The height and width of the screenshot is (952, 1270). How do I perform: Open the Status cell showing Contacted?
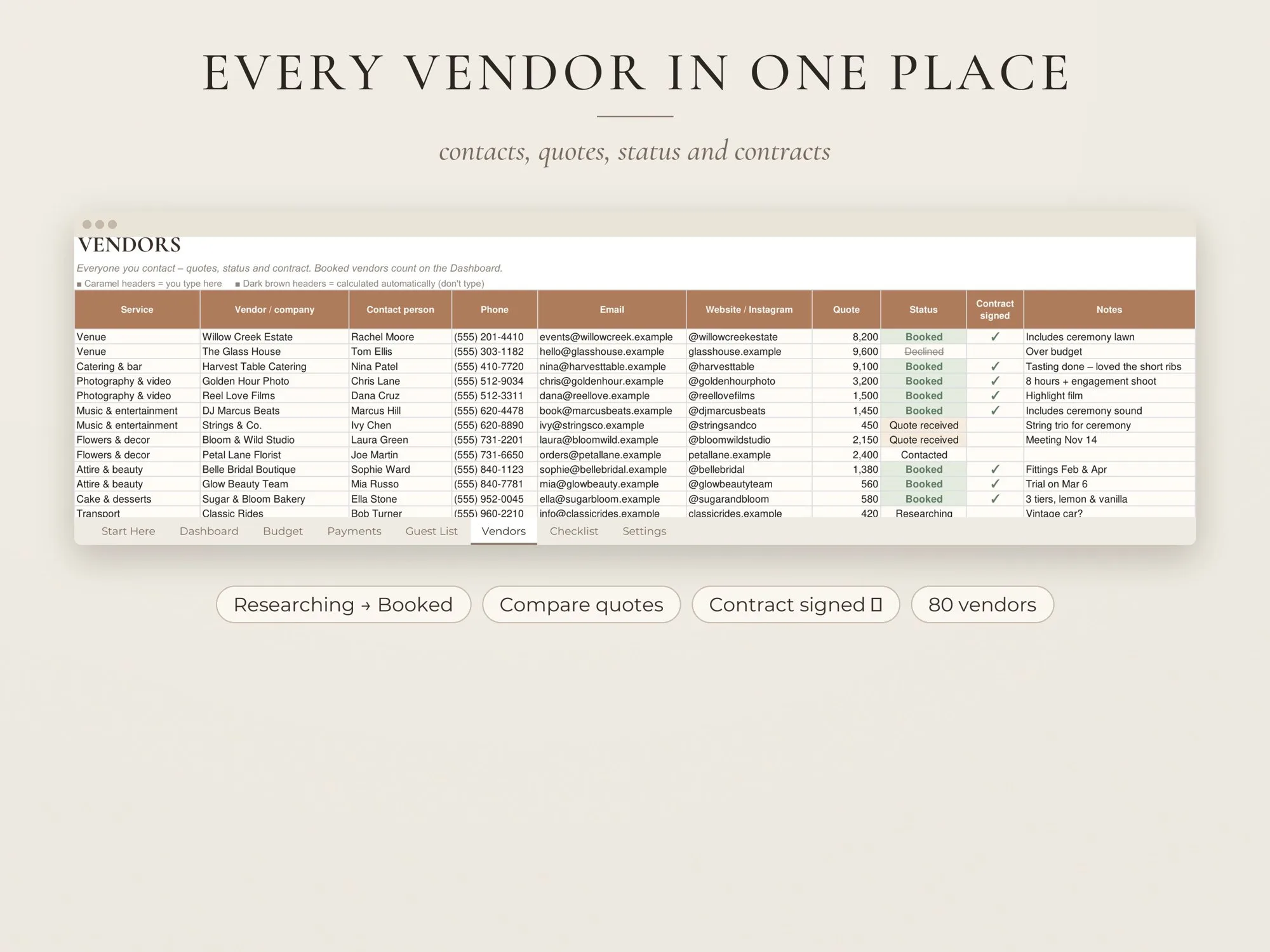pos(924,455)
